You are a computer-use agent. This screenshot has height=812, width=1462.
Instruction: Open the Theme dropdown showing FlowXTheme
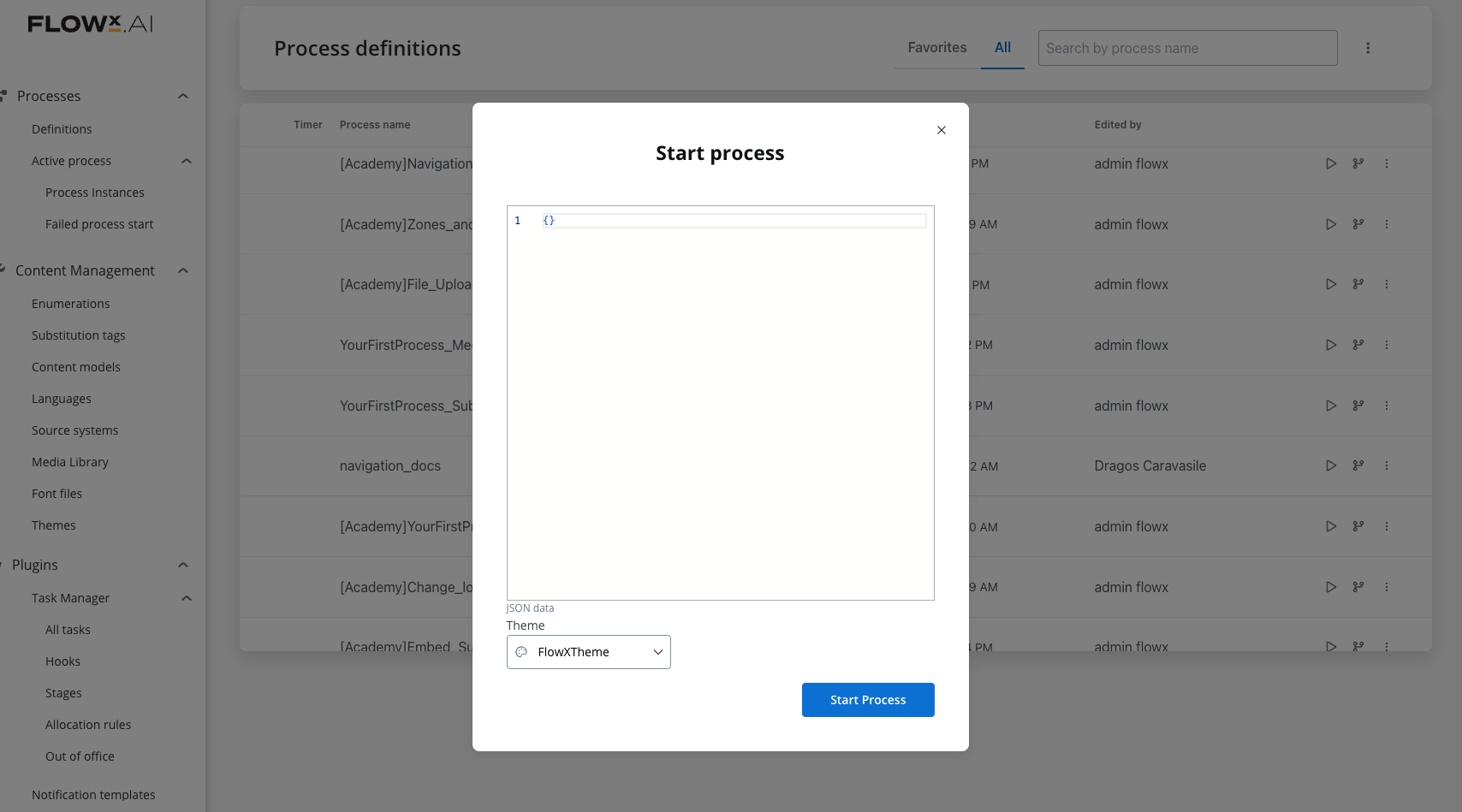click(589, 652)
